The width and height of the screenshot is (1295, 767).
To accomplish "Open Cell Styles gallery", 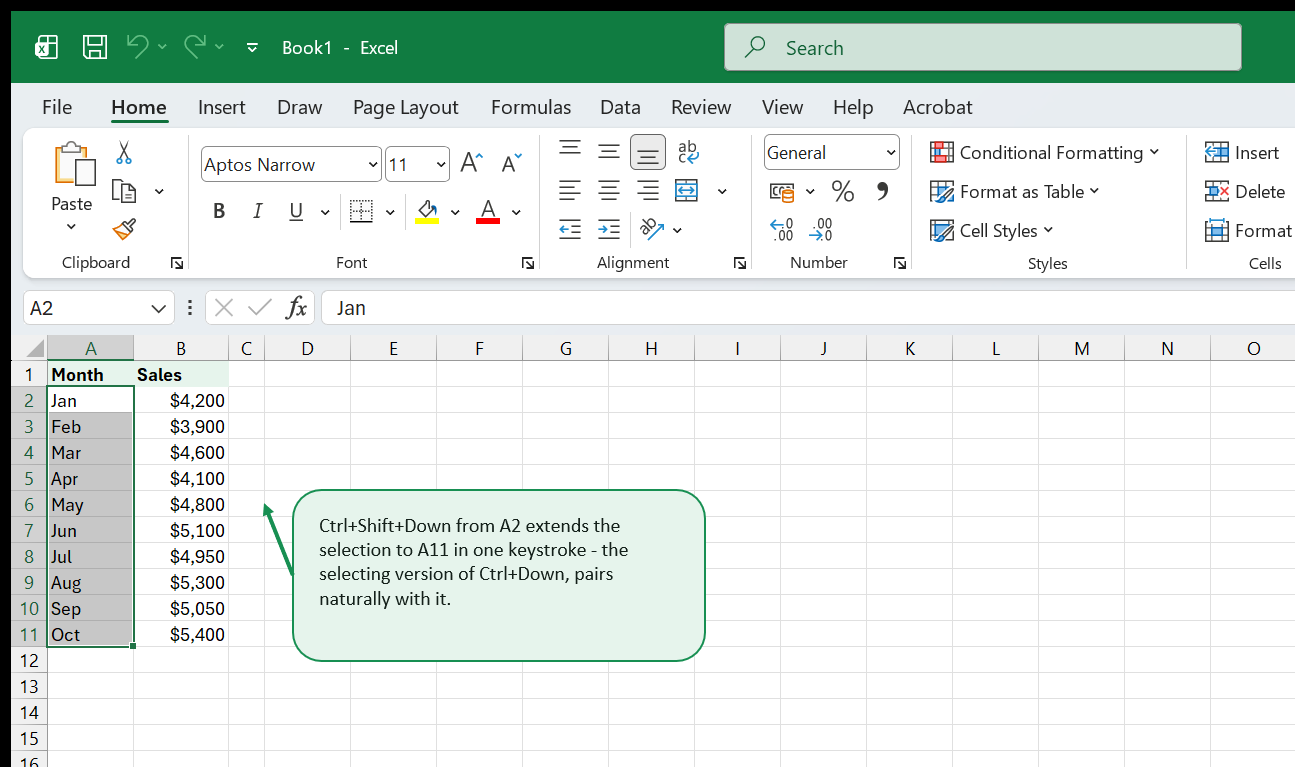I will coord(992,230).
